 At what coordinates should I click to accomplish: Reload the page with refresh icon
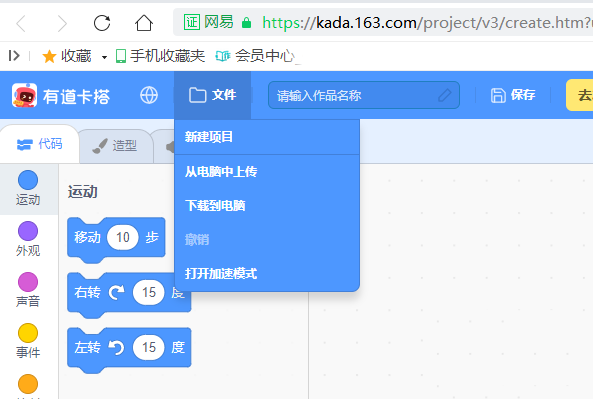click(x=102, y=23)
